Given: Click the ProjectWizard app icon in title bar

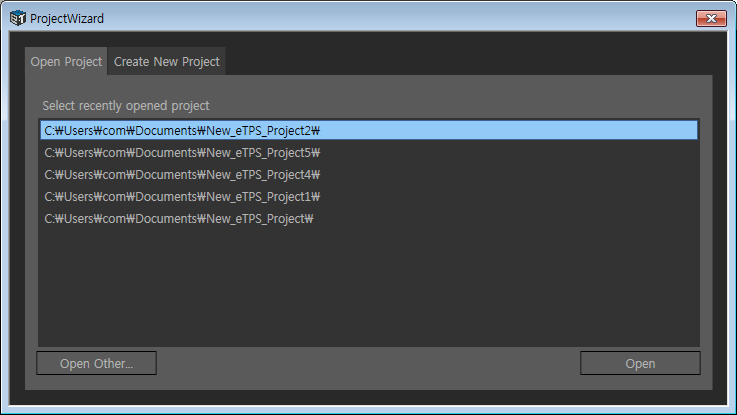Looking at the screenshot, I should [17, 18].
